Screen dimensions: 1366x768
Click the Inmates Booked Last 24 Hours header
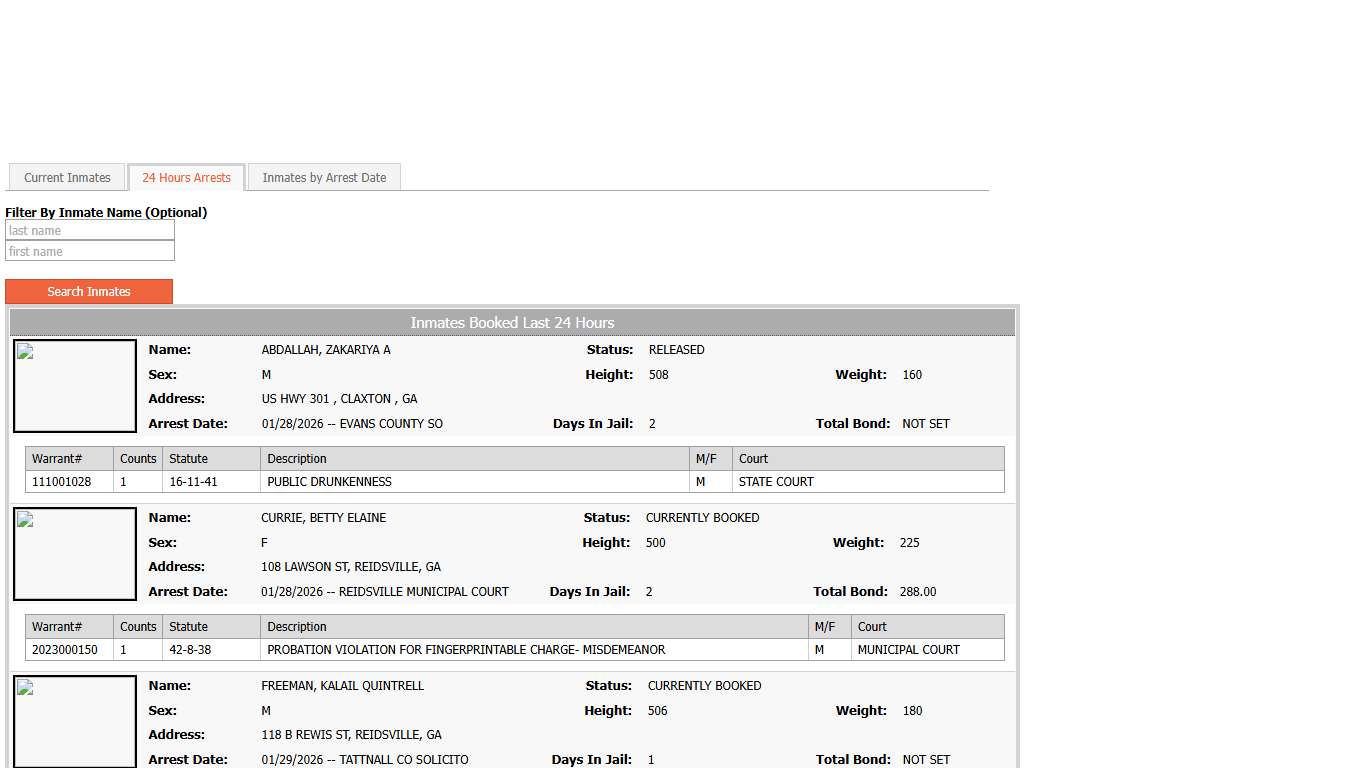tap(512, 323)
